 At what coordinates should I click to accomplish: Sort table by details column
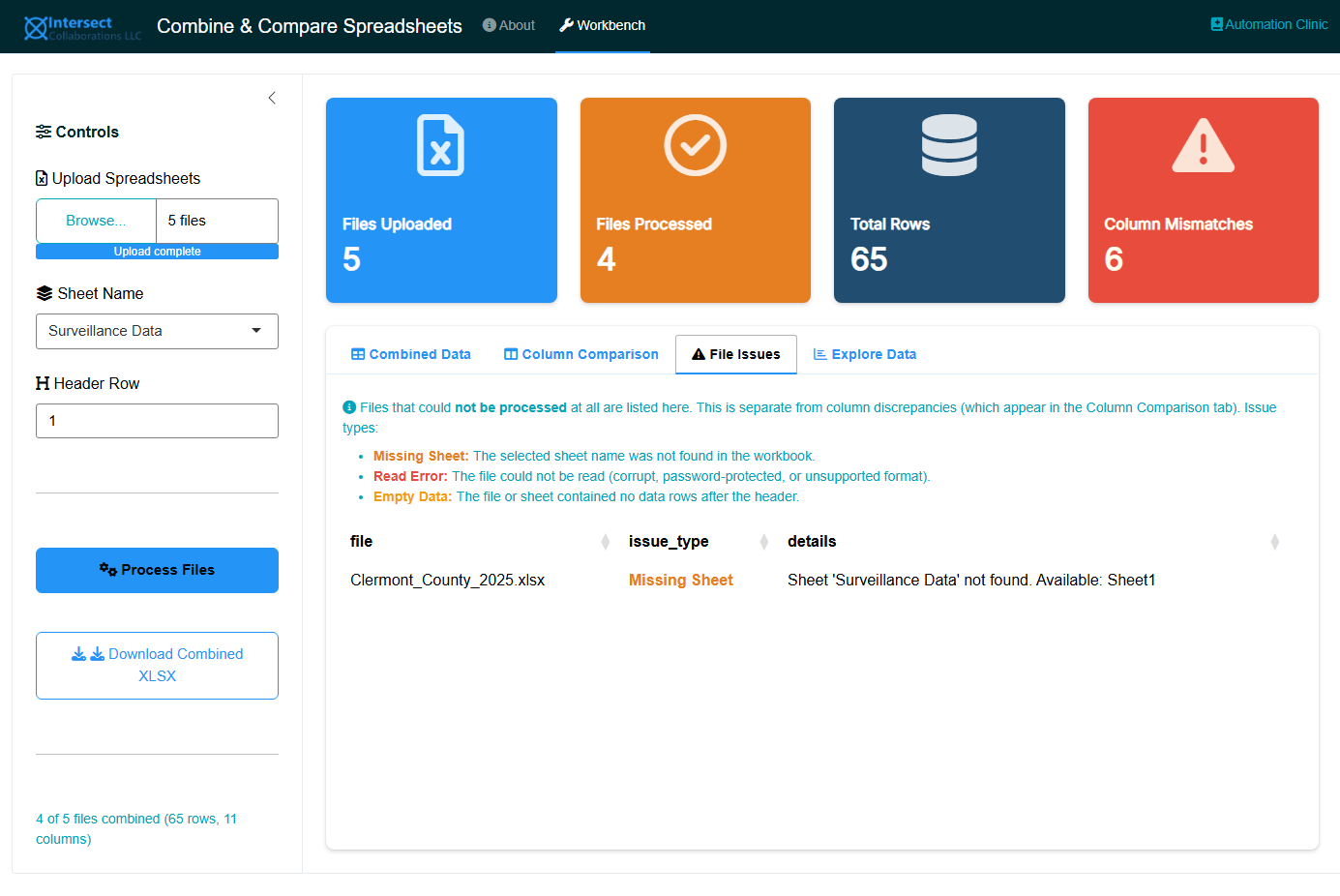click(1274, 542)
